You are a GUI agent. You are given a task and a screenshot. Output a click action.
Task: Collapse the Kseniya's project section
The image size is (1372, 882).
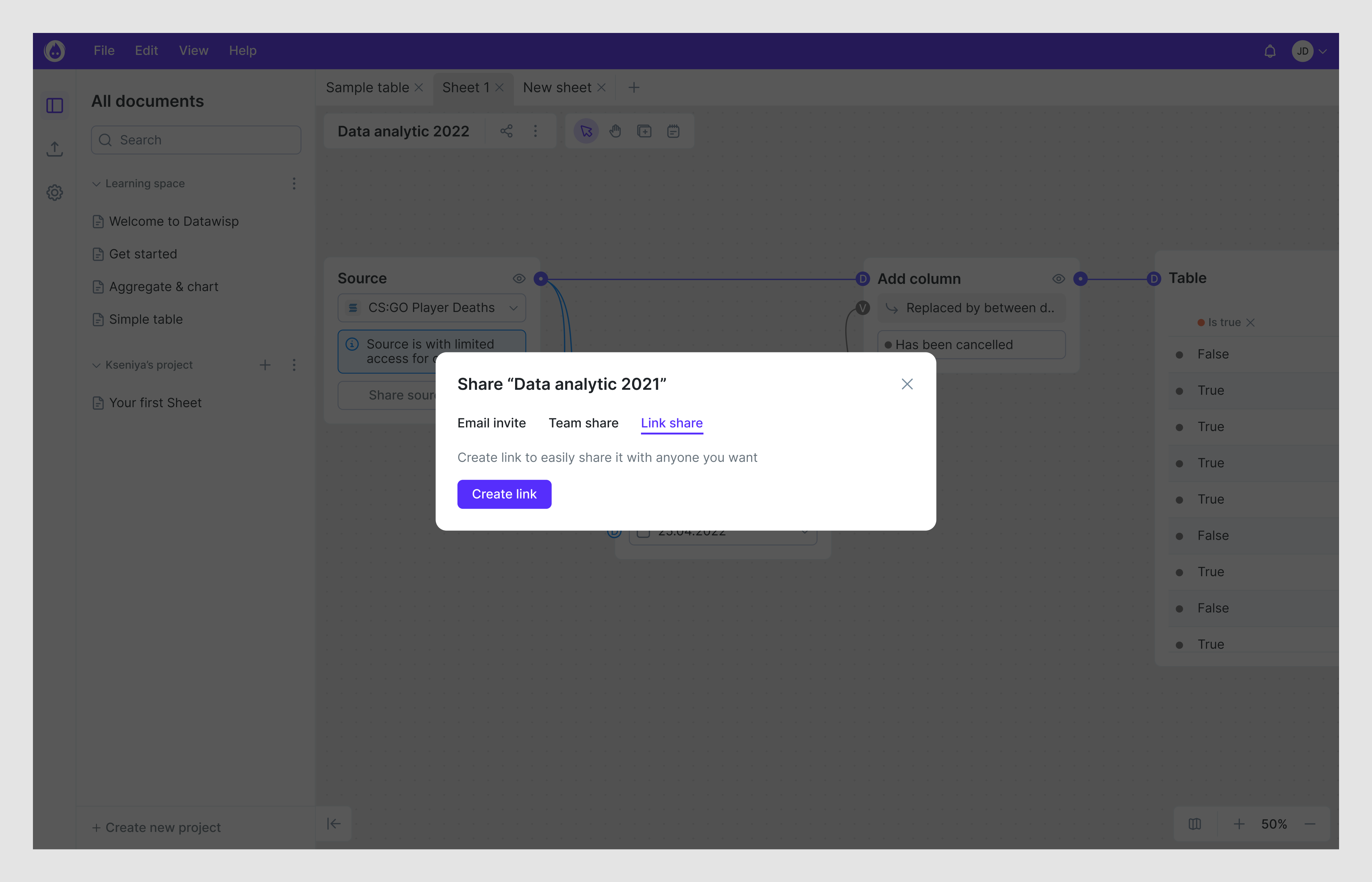tap(96, 365)
